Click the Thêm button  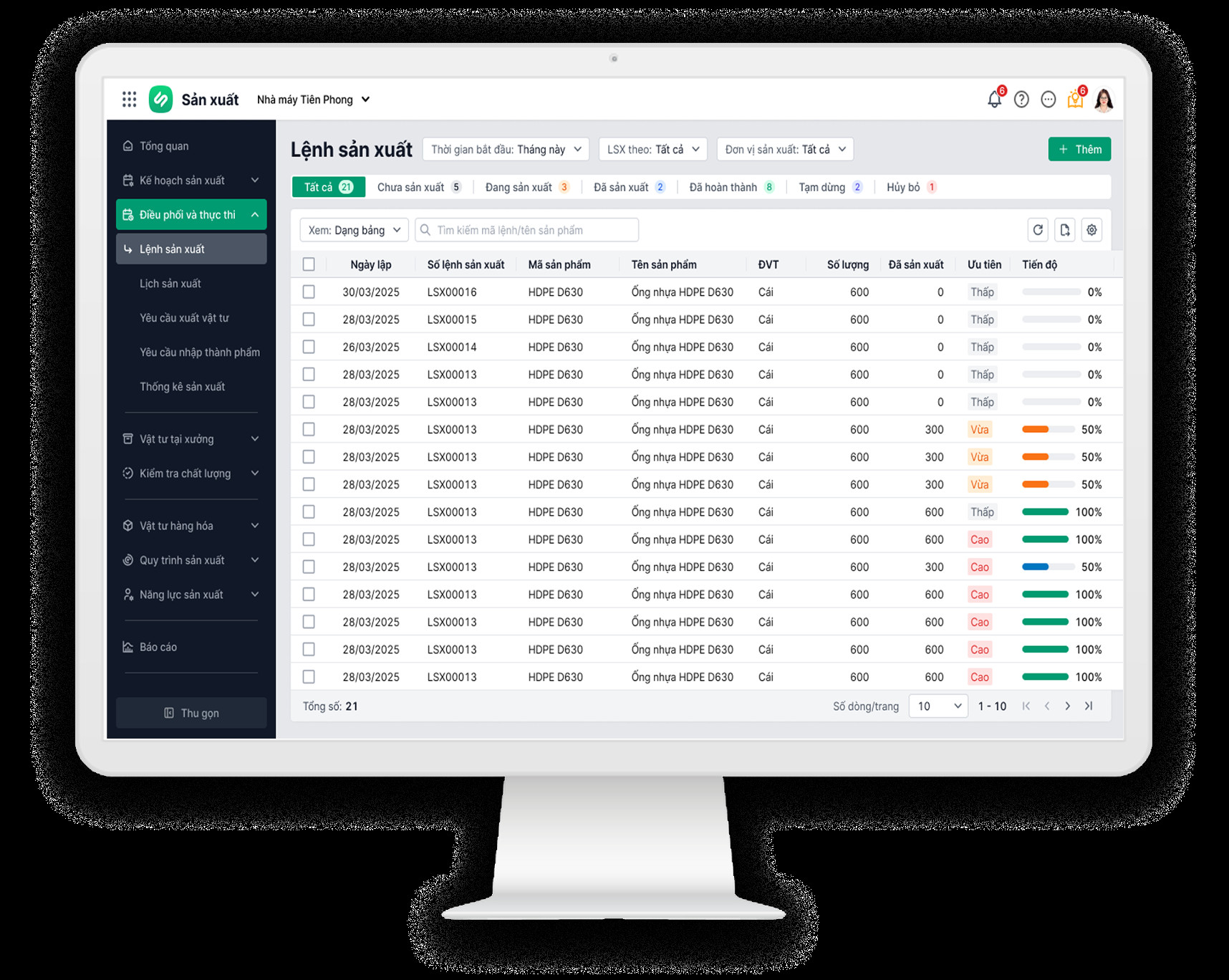[1079, 150]
